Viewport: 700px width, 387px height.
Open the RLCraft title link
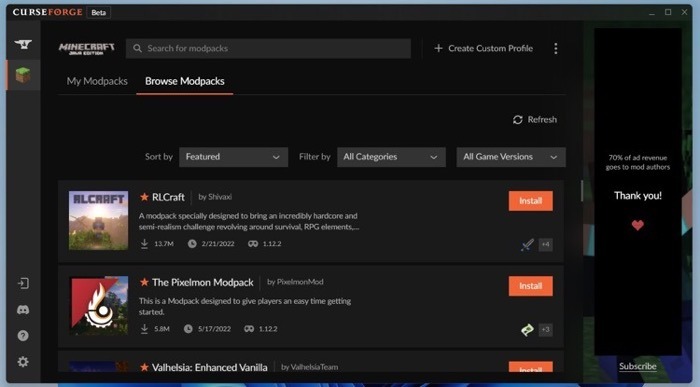pyautogui.click(x=168, y=197)
